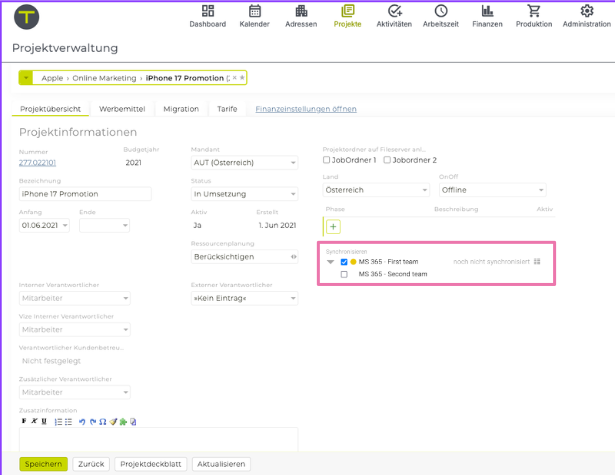615x475 pixels.
Task: Open the Finanzeinstellungen öffnen link
Action: coord(305,109)
